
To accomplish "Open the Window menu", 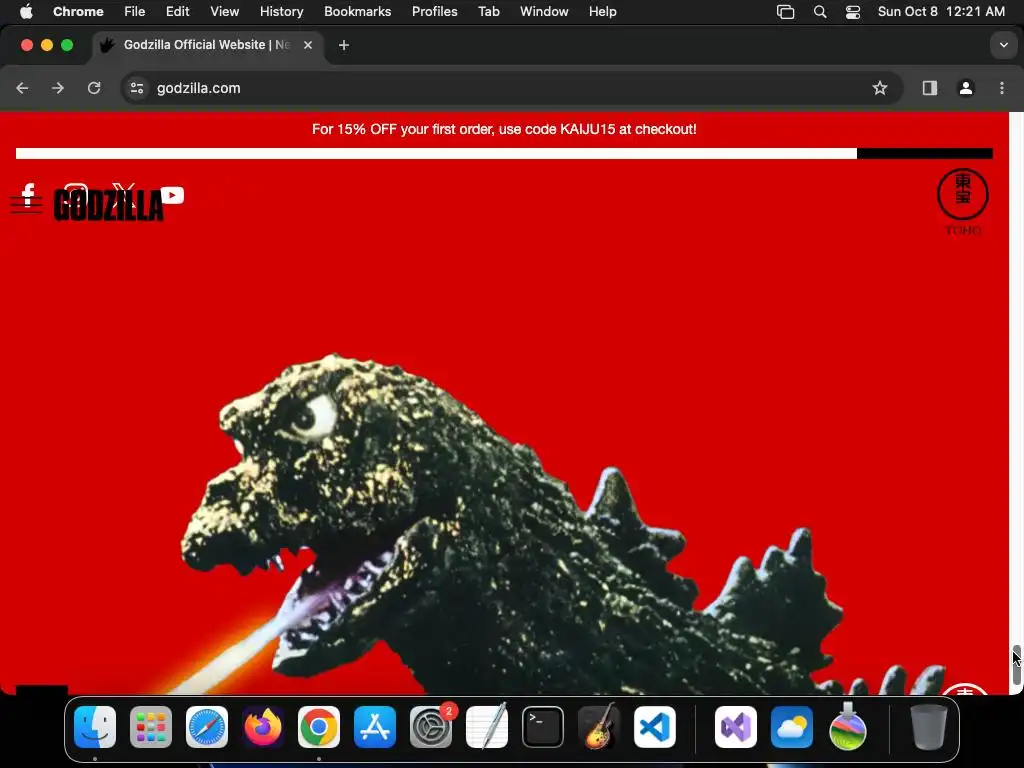I will (x=544, y=12).
